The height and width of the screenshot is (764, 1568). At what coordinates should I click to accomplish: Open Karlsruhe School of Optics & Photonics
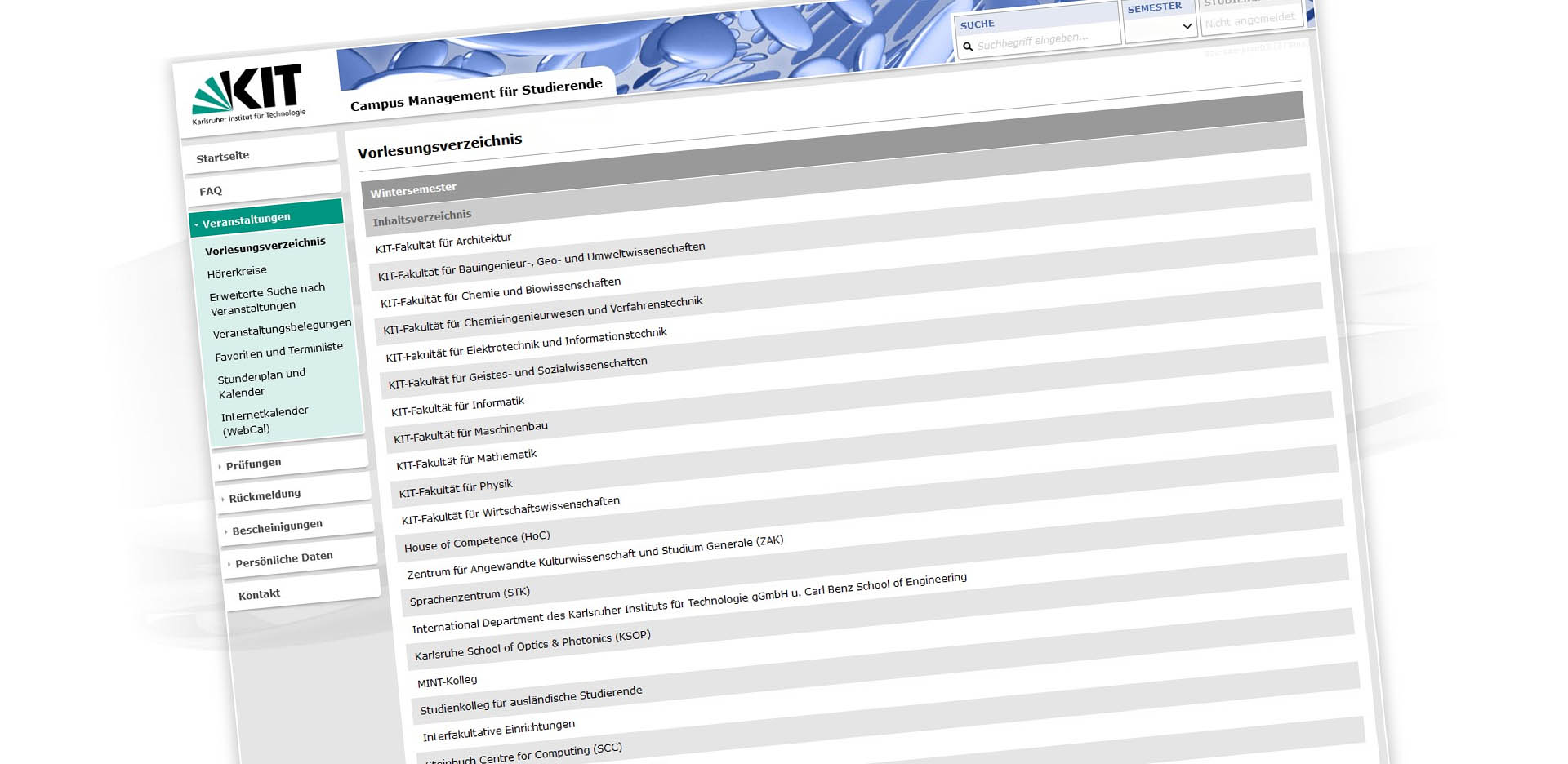pyautogui.click(x=532, y=646)
